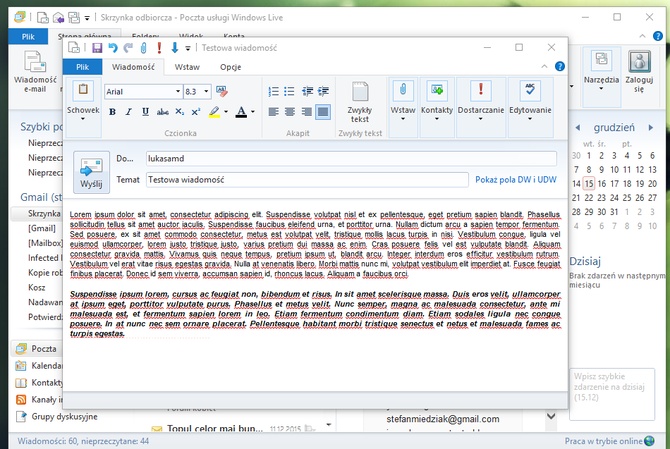This screenshot has height=449, width=670.
Task: Click the paperclip attach icon in title bar
Action: [x=143, y=47]
